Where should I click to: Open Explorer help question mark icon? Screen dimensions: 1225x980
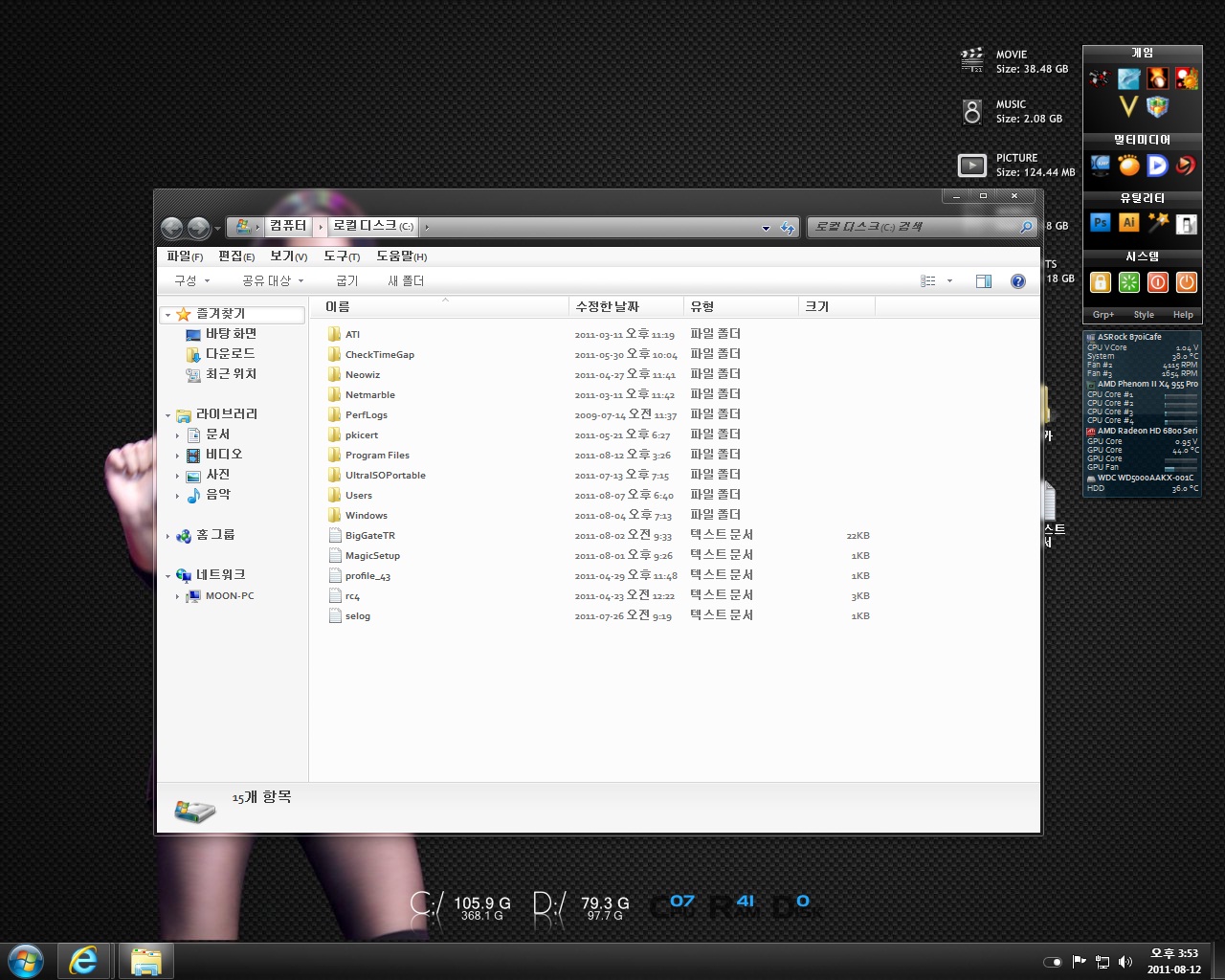(1018, 281)
